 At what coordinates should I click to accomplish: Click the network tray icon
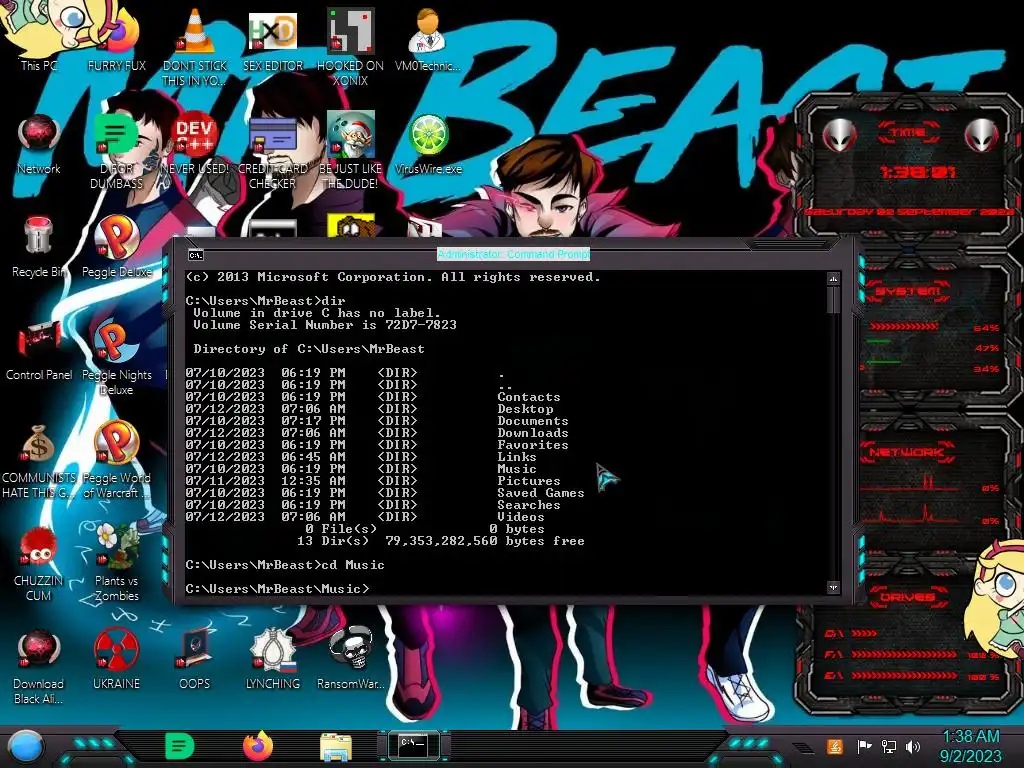[x=889, y=746]
